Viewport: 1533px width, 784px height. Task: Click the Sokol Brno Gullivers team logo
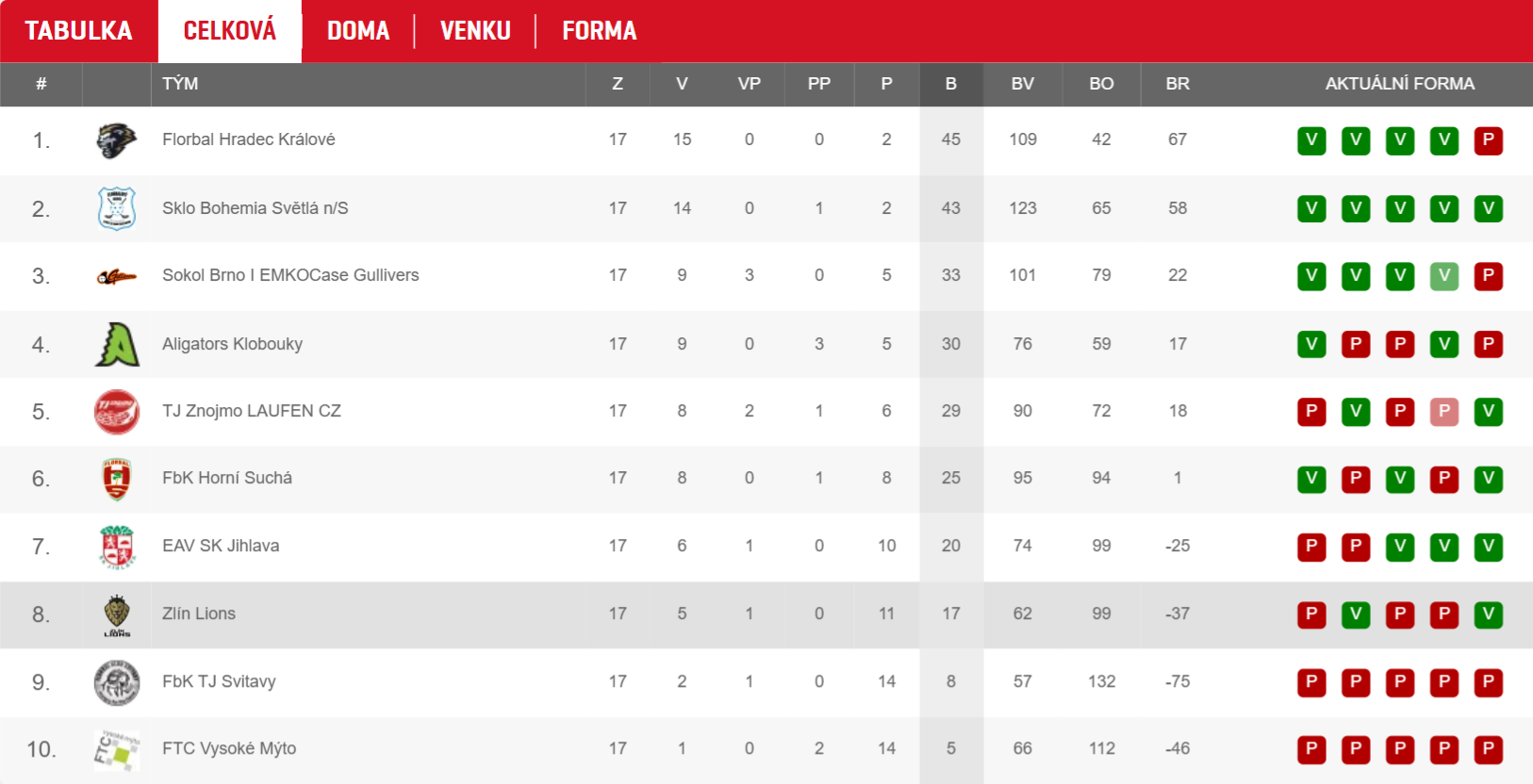pyautogui.click(x=117, y=276)
